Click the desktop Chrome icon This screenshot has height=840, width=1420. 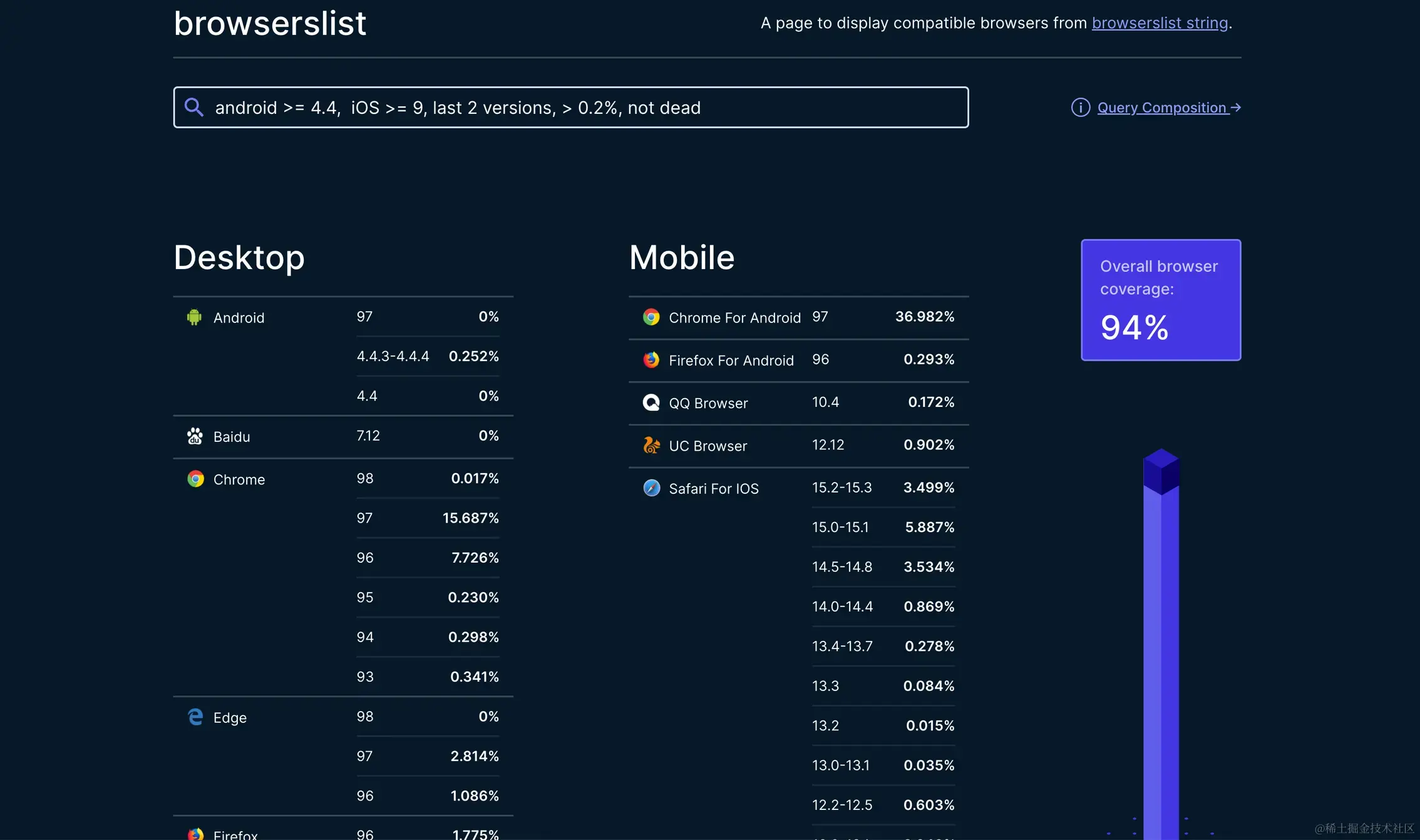(195, 479)
